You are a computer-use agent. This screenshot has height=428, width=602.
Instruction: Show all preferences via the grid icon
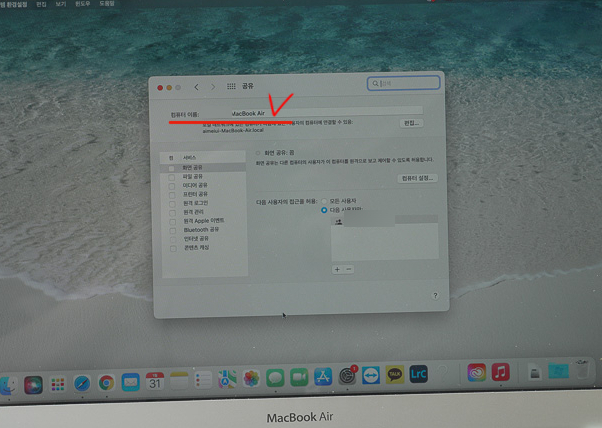[x=231, y=86]
